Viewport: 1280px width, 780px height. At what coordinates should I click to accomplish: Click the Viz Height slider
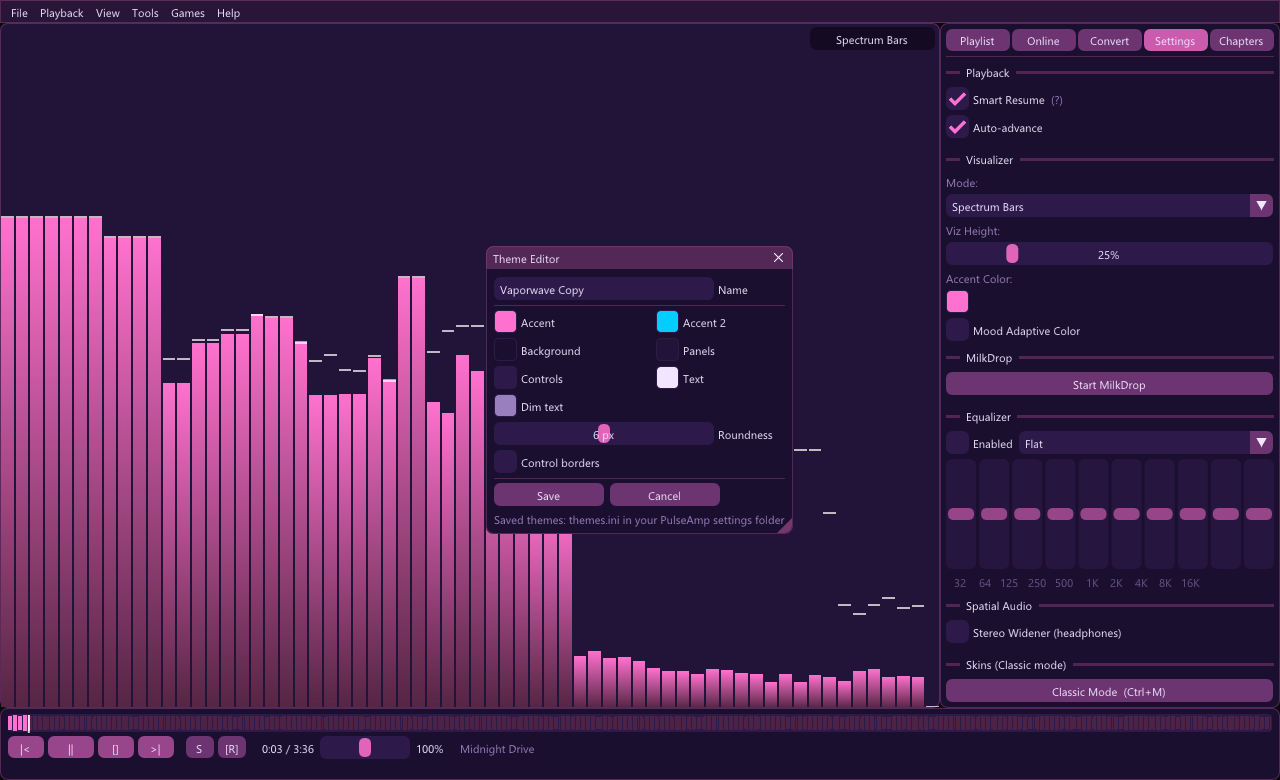pyautogui.click(x=1109, y=254)
